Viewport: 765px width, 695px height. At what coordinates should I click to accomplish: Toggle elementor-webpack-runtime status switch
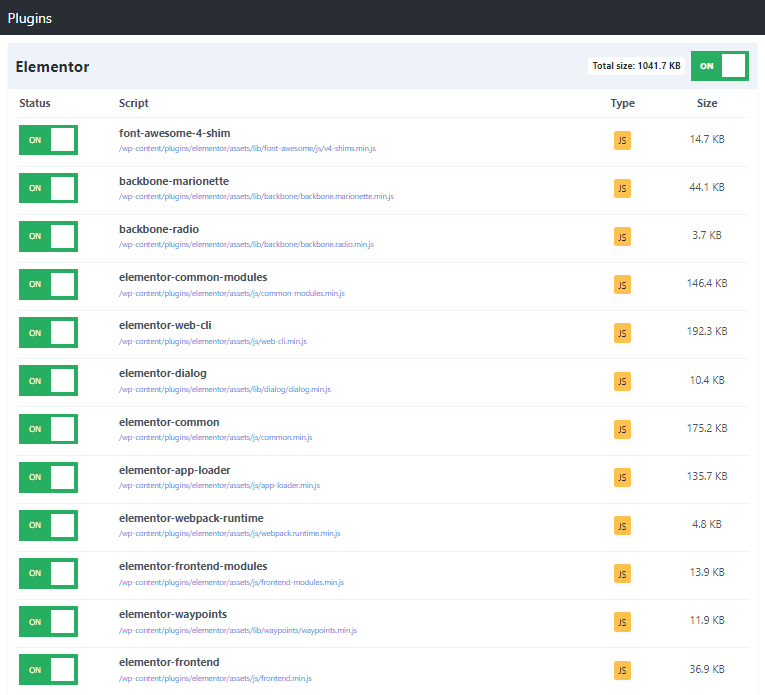coord(48,525)
